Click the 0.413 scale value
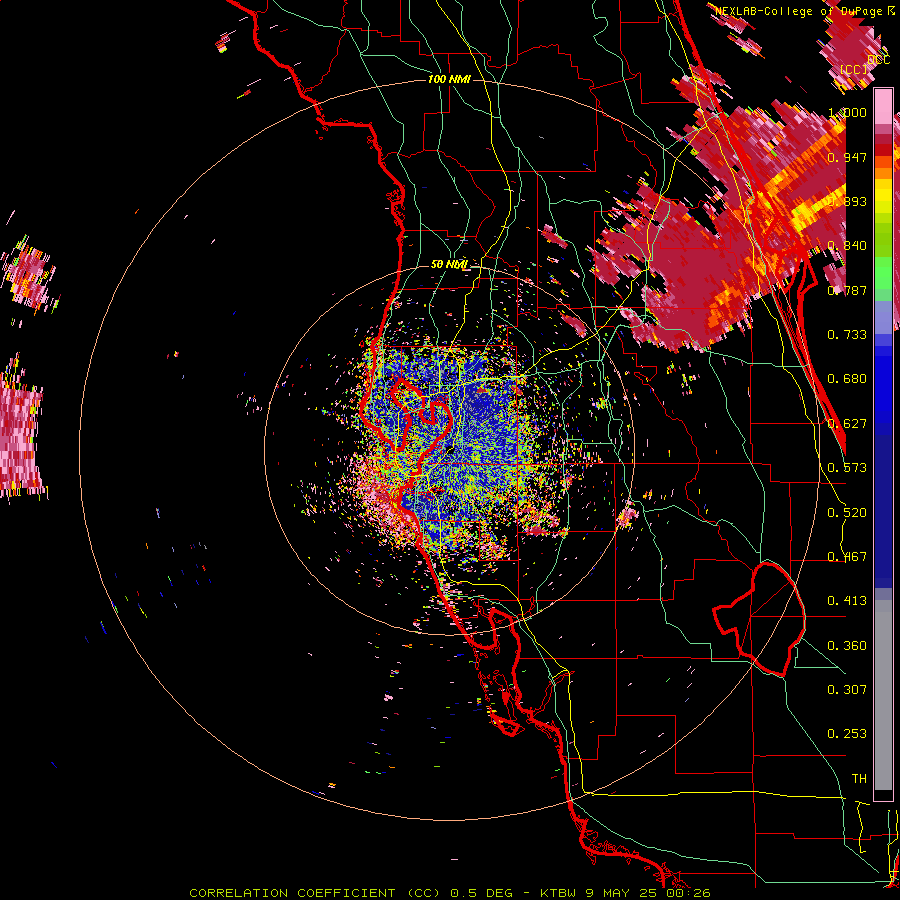The image size is (900, 900). pos(847,601)
